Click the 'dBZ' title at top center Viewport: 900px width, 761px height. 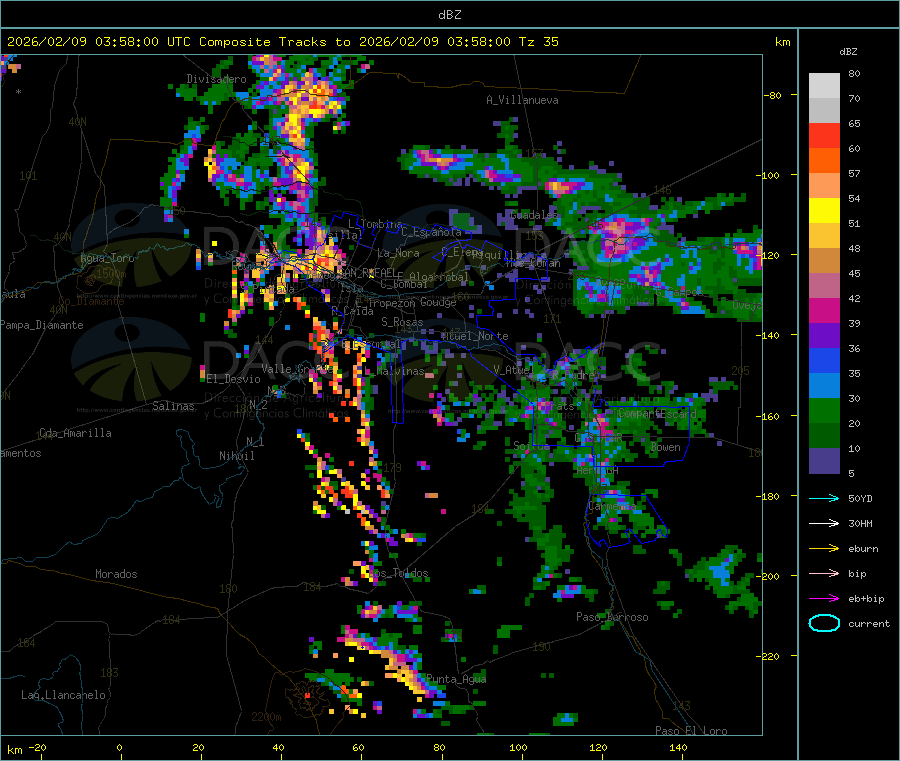[449, 15]
